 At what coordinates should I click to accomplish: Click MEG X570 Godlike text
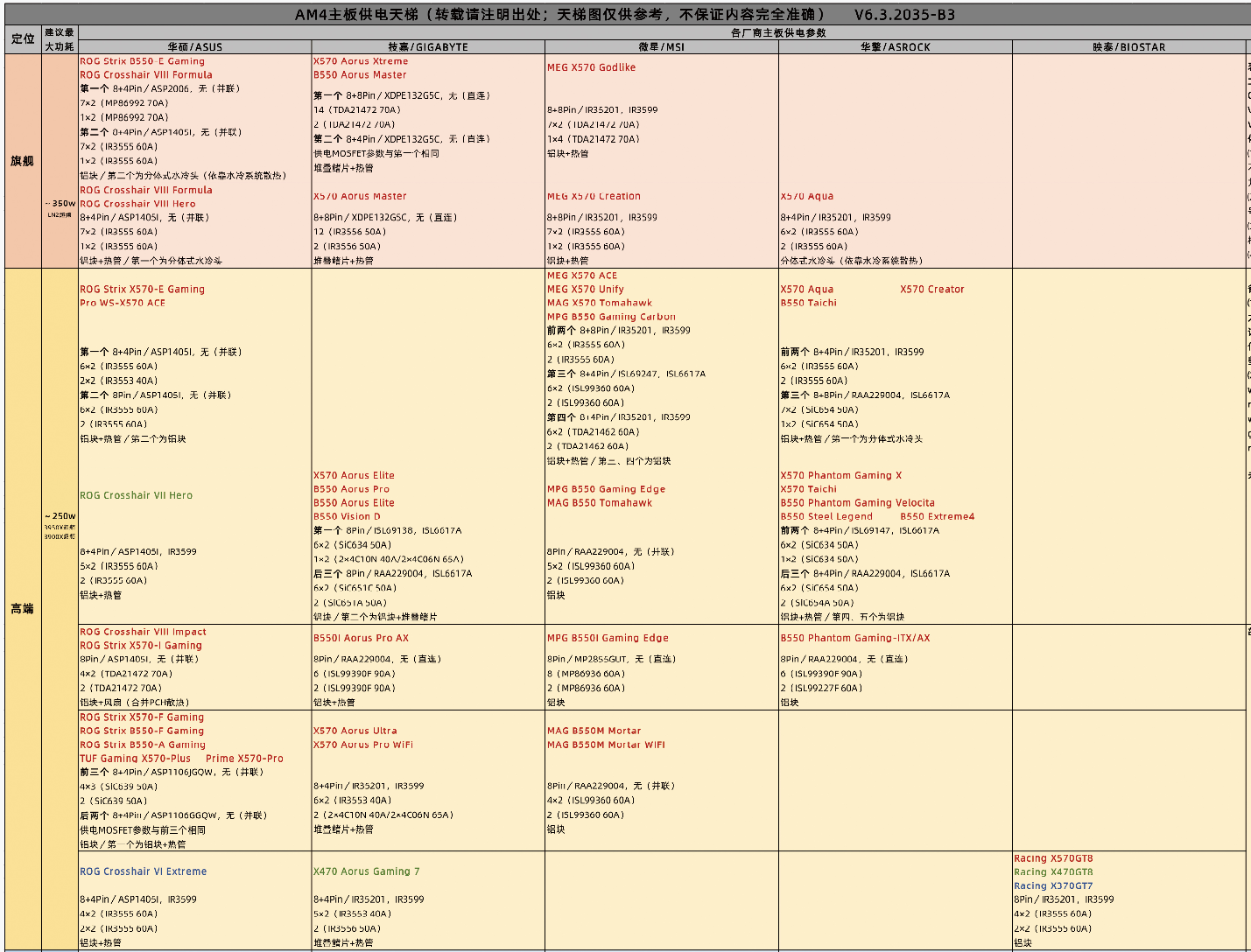591,67
